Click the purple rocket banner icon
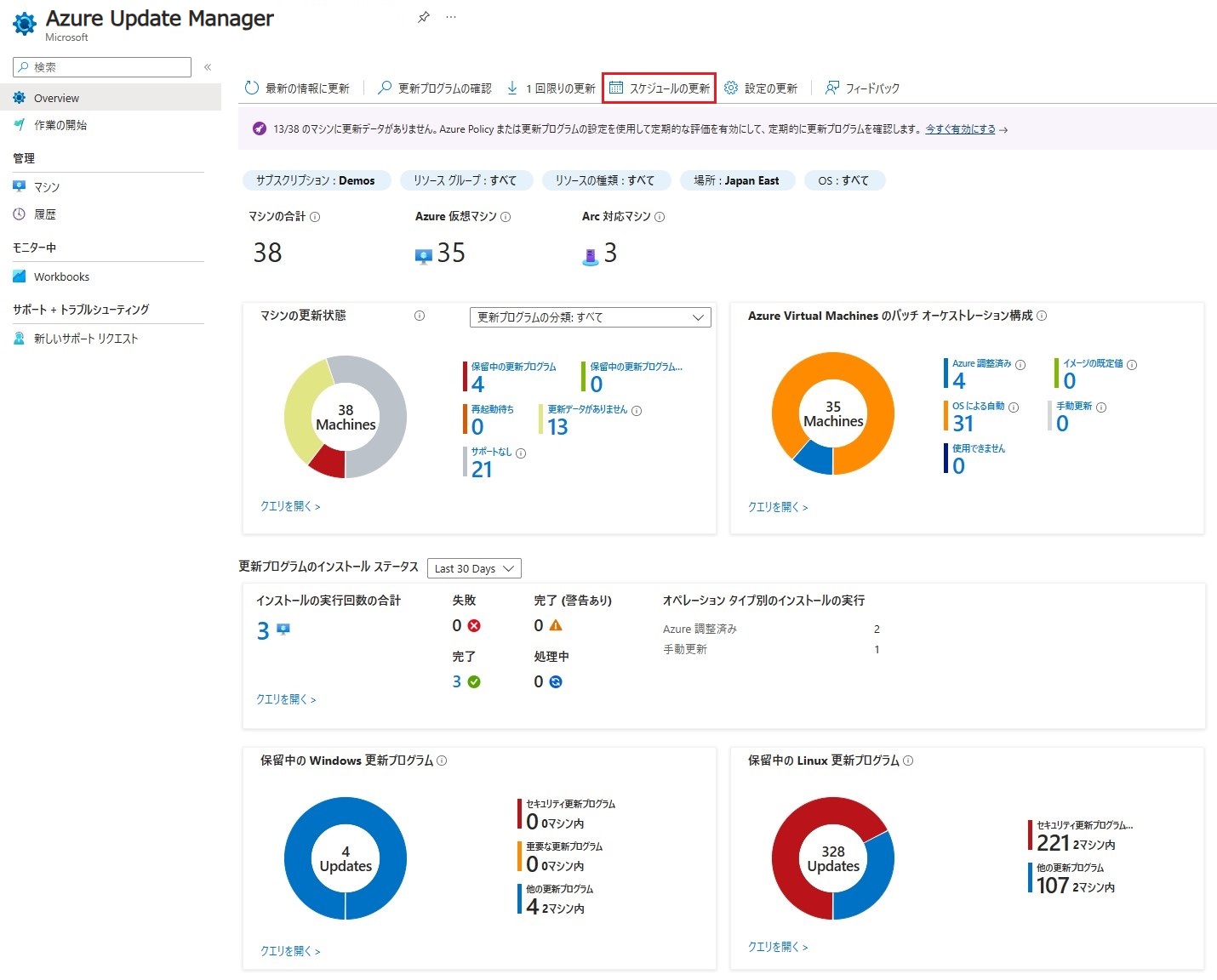Viewport: 1217px width, 980px height. point(259,129)
